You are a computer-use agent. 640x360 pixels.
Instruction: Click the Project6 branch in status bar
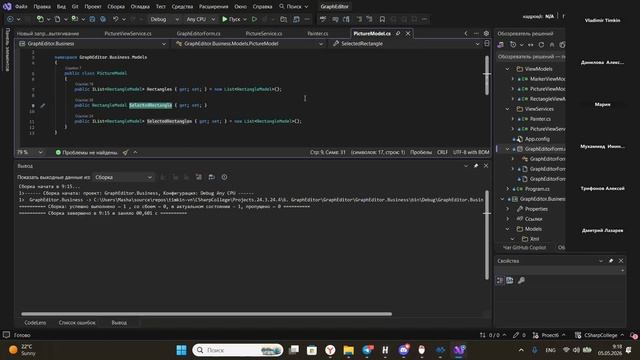coord(549,335)
